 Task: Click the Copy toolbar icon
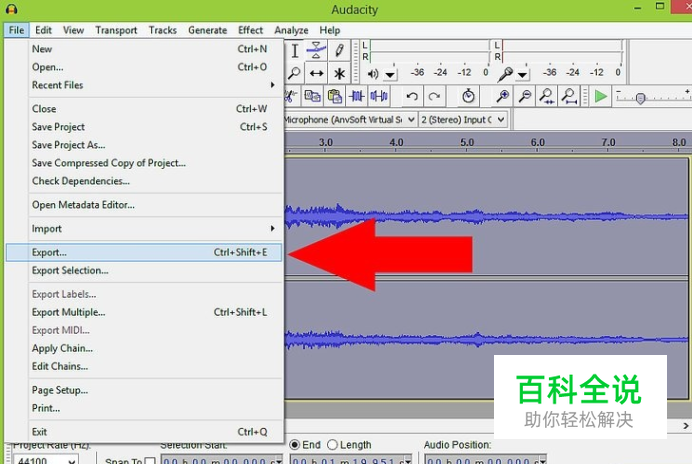coord(312,96)
